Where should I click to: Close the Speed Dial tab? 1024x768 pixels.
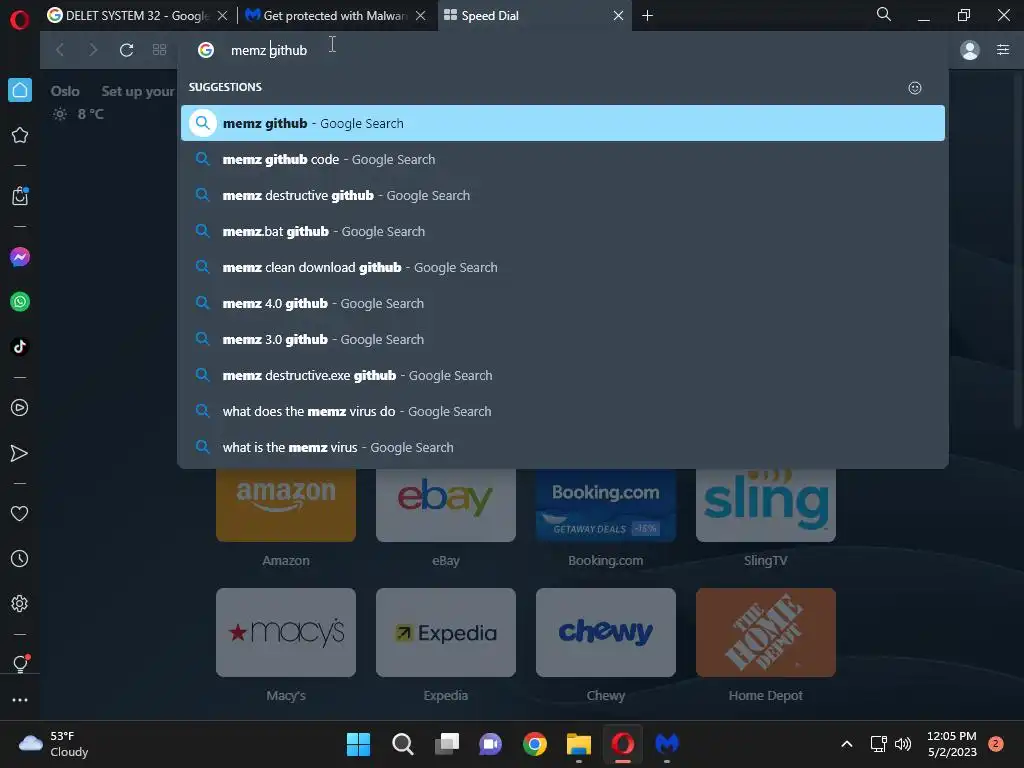(x=618, y=15)
